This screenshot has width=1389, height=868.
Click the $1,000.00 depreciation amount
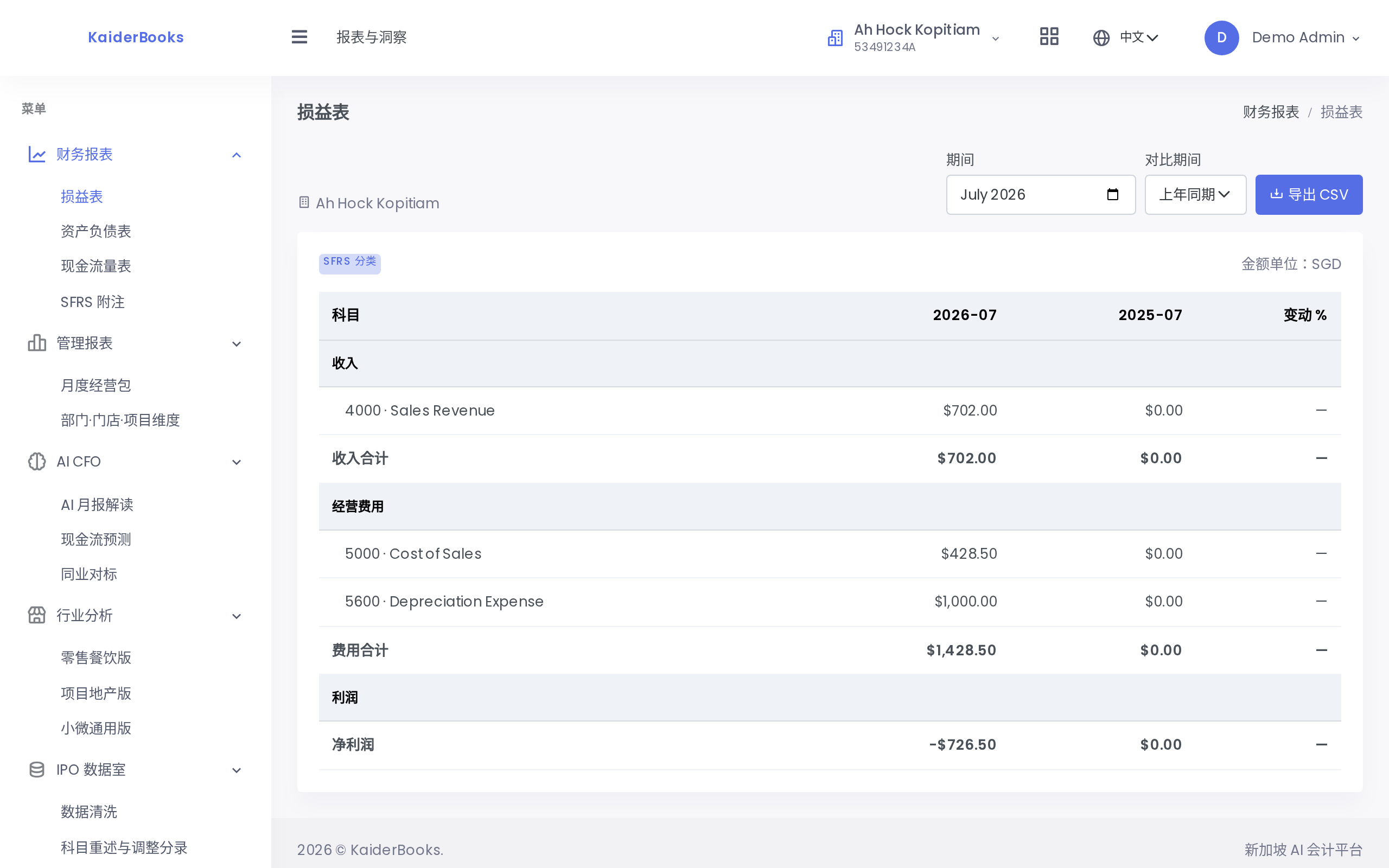965,601
